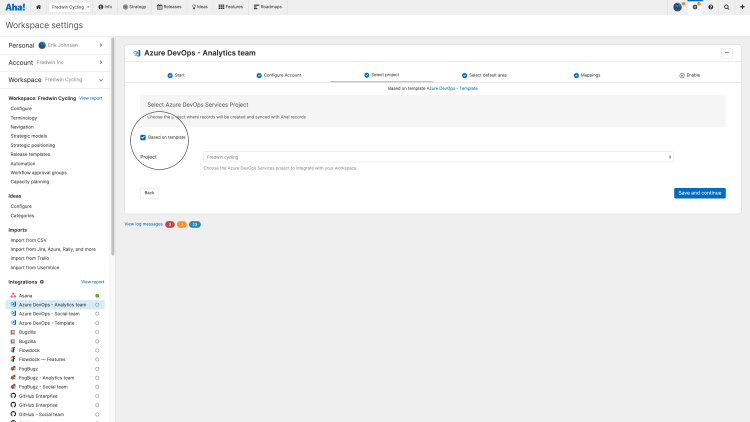Click Azure DevOps - Social team status circle
750x422 pixels.
click(97, 314)
